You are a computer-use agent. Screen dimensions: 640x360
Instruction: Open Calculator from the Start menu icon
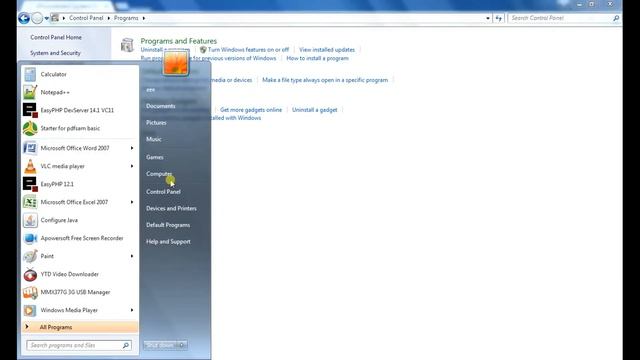(x=30, y=74)
